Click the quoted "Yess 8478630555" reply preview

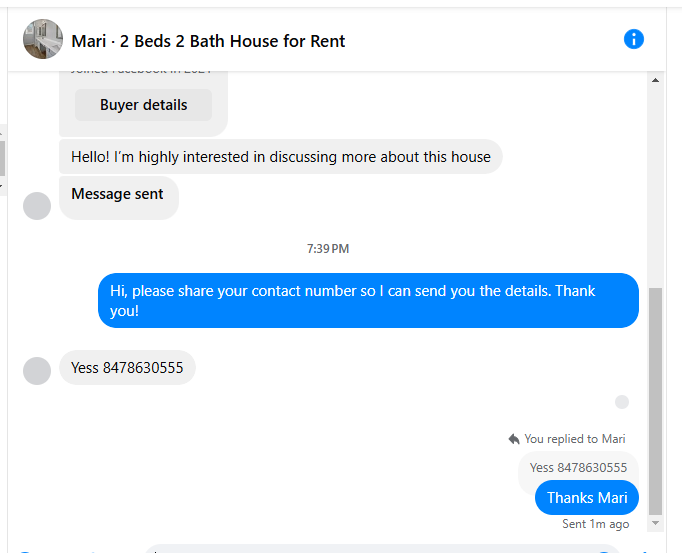click(578, 468)
